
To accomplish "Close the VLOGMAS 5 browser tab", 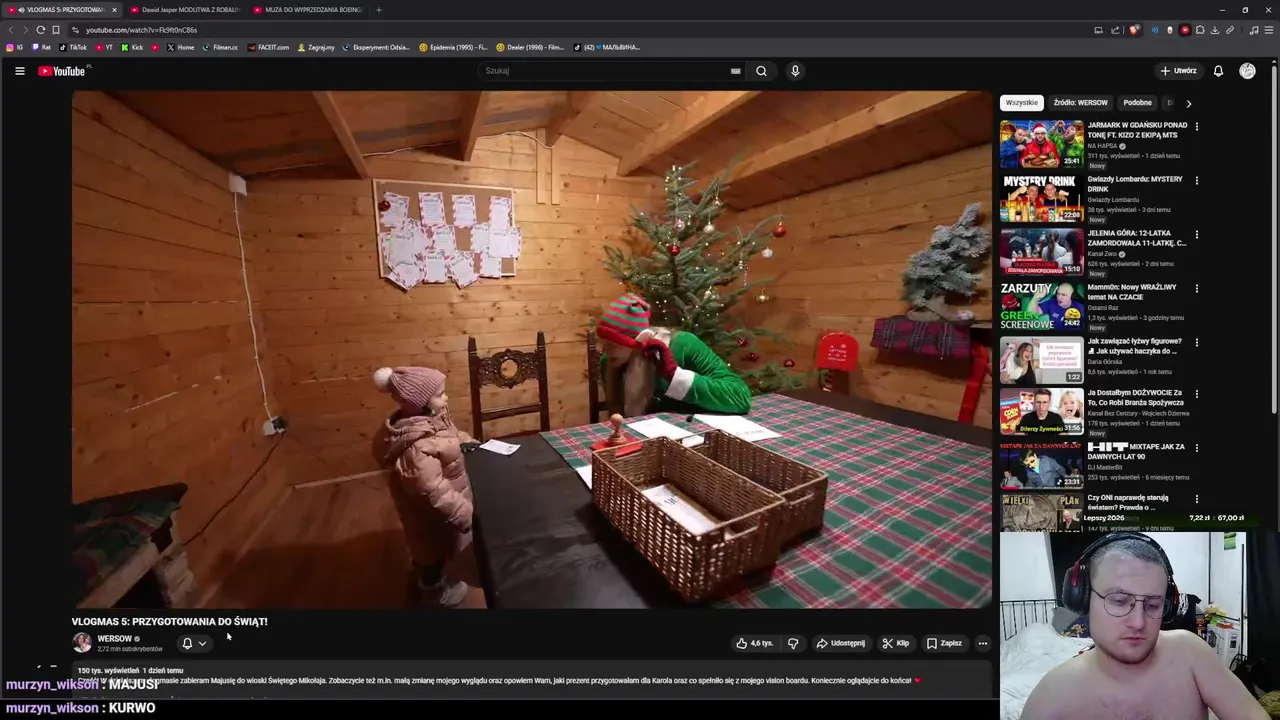I will 114,10.
